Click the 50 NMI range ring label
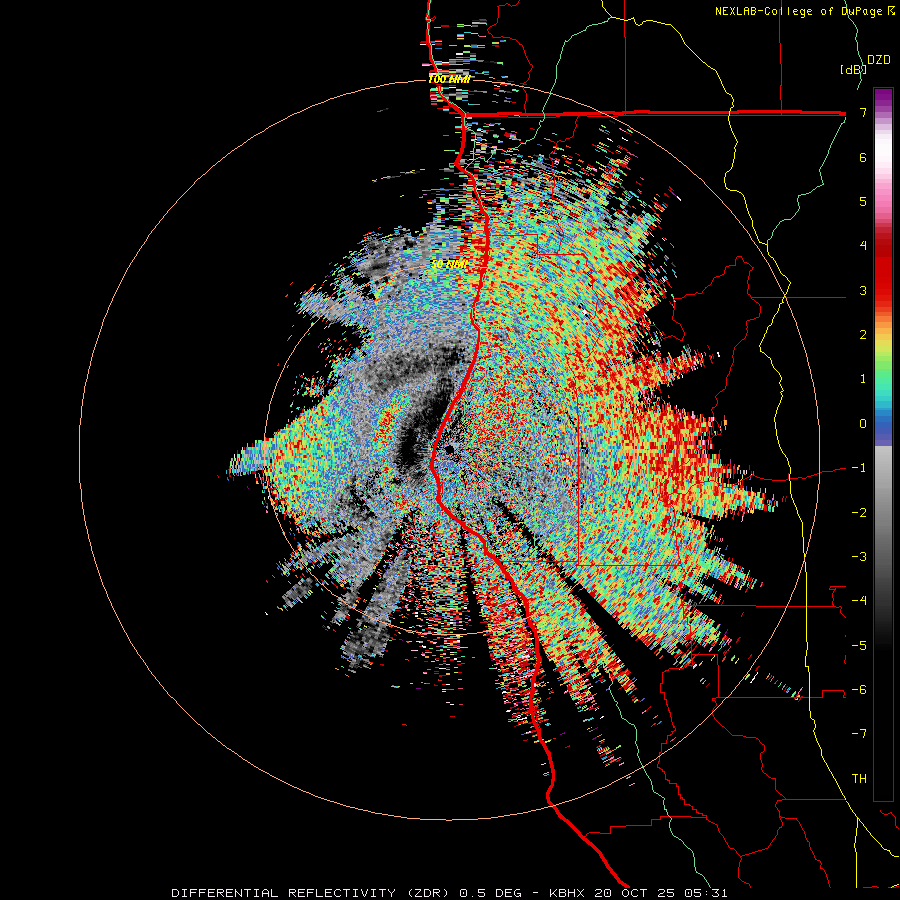 point(448,265)
